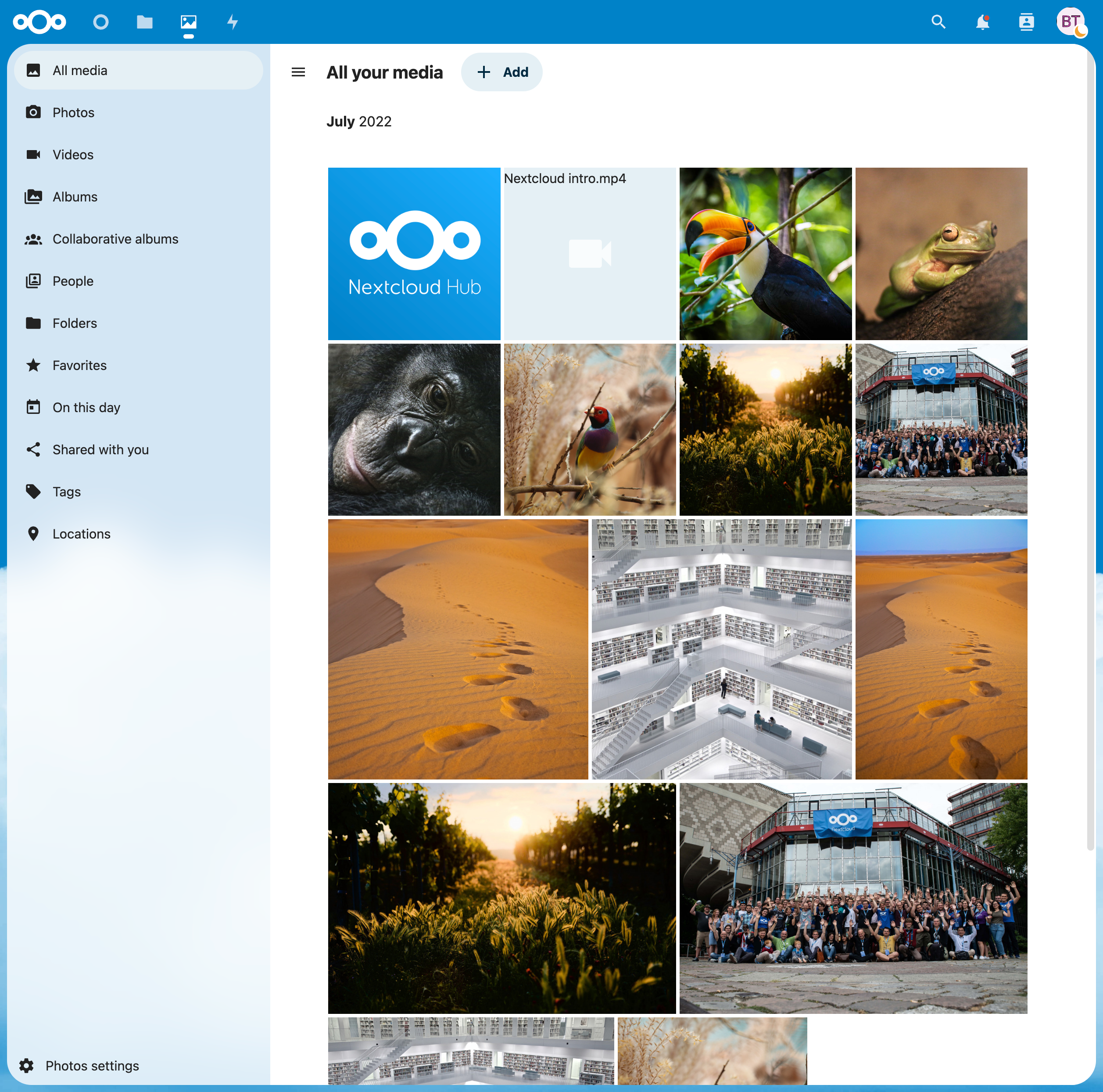Open unified search magnifier icon
Viewport: 1103px width, 1092px height.
click(x=938, y=22)
